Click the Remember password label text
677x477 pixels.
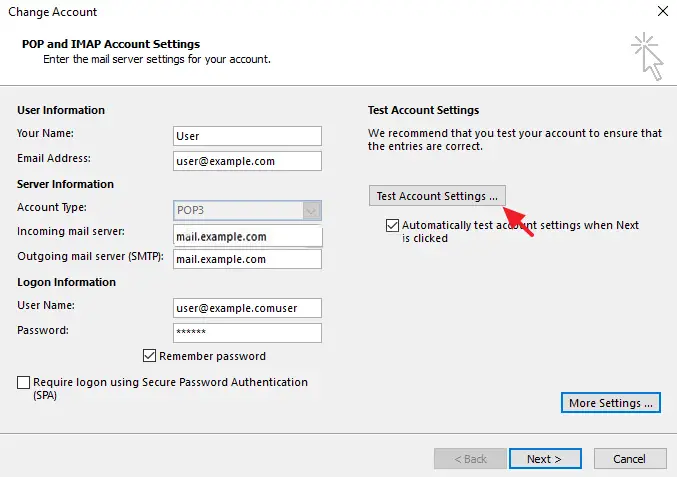(212, 356)
